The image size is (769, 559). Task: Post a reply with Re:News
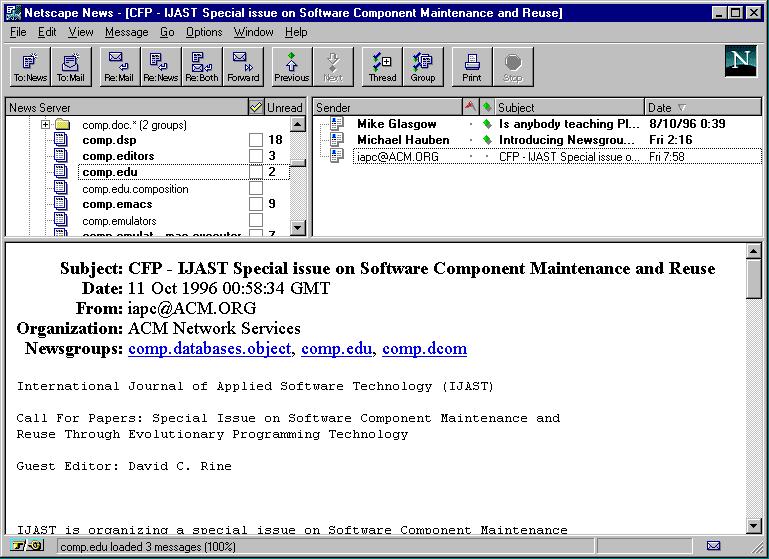coord(161,67)
